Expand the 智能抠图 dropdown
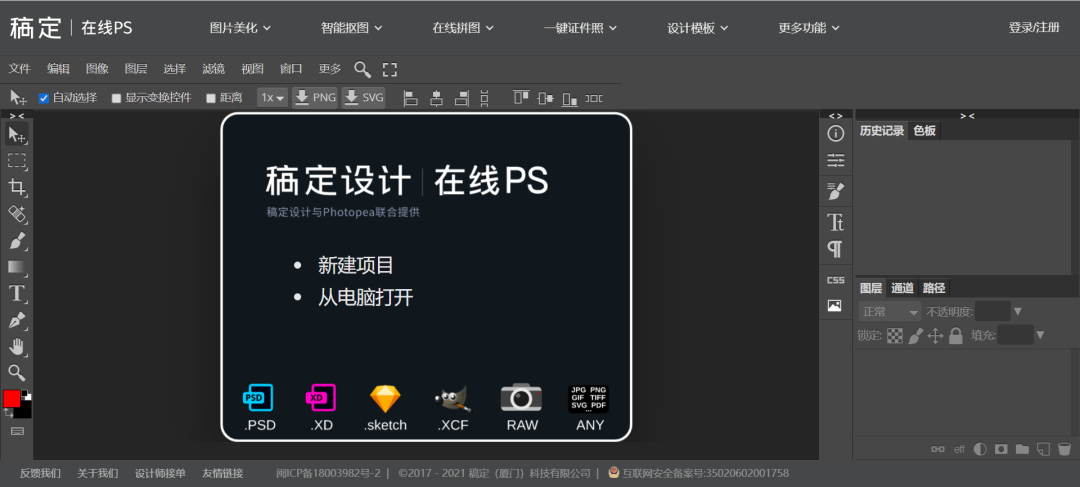 [x=351, y=28]
